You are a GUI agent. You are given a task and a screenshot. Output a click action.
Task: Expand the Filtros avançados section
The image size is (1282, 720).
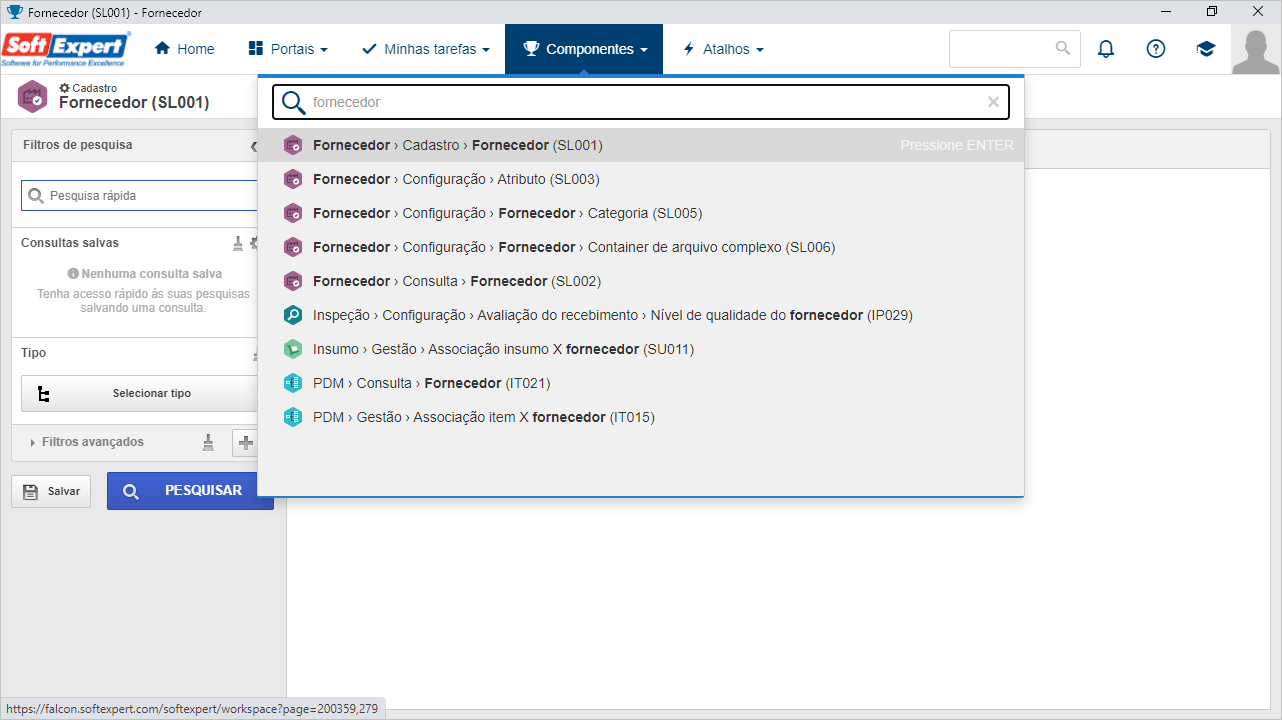pos(87,442)
